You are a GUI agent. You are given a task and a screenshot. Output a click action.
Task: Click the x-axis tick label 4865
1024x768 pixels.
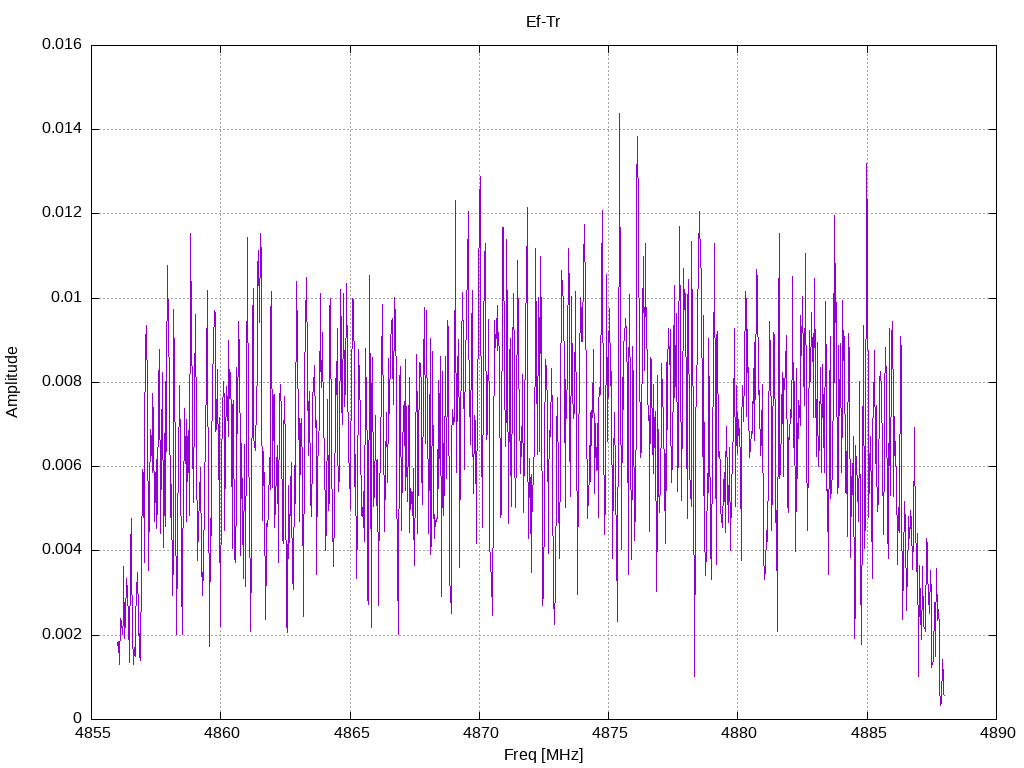[350, 733]
